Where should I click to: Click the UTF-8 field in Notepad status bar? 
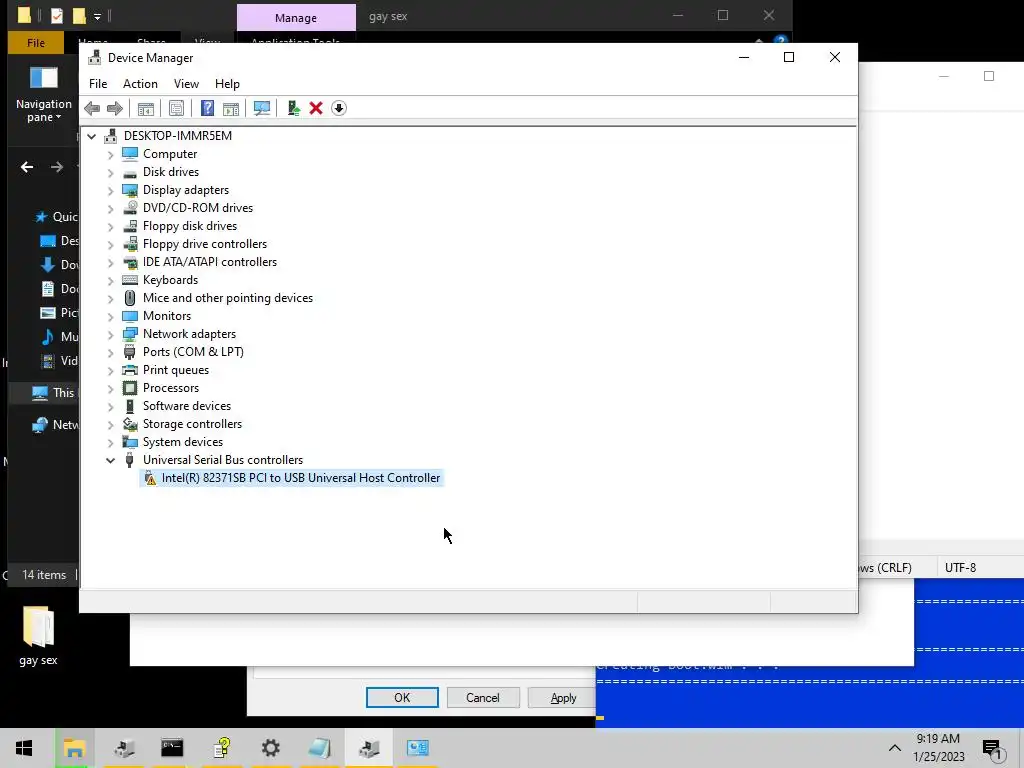coord(960,568)
